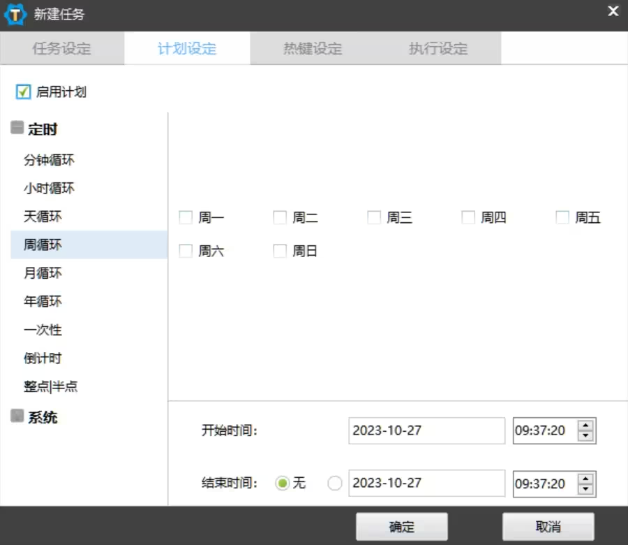
Task: Click the app logo icon in title bar
Action: pyautogui.click(x=17, y=14)
